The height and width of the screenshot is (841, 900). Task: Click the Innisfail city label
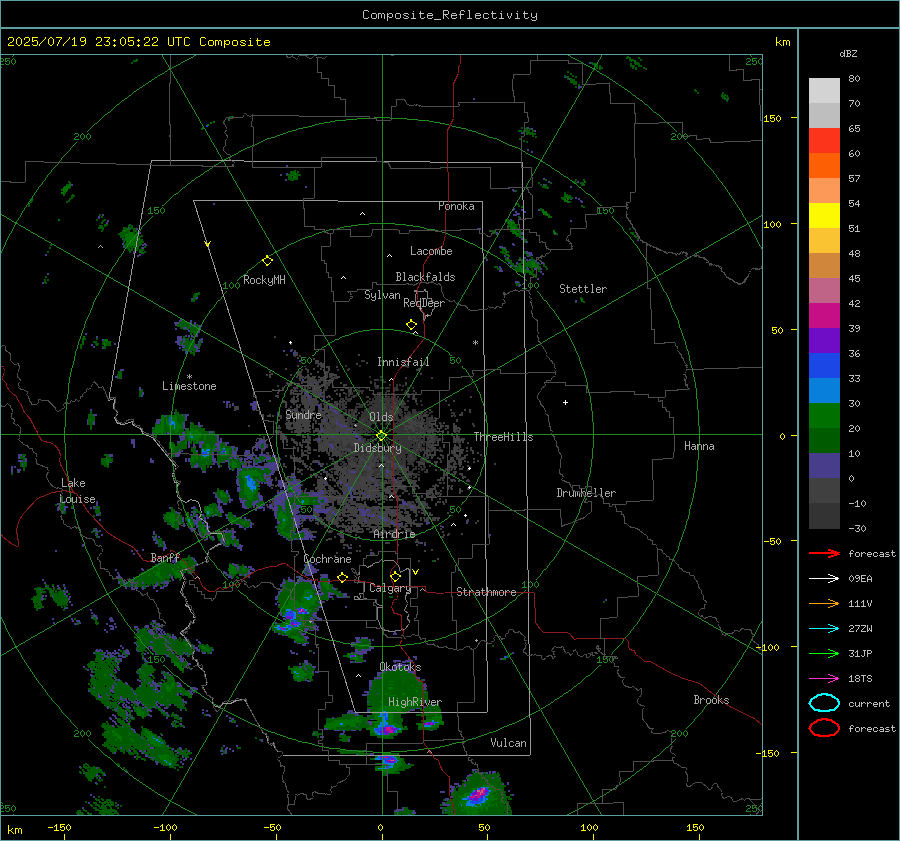pyautogui.click(x=403, y=362)
